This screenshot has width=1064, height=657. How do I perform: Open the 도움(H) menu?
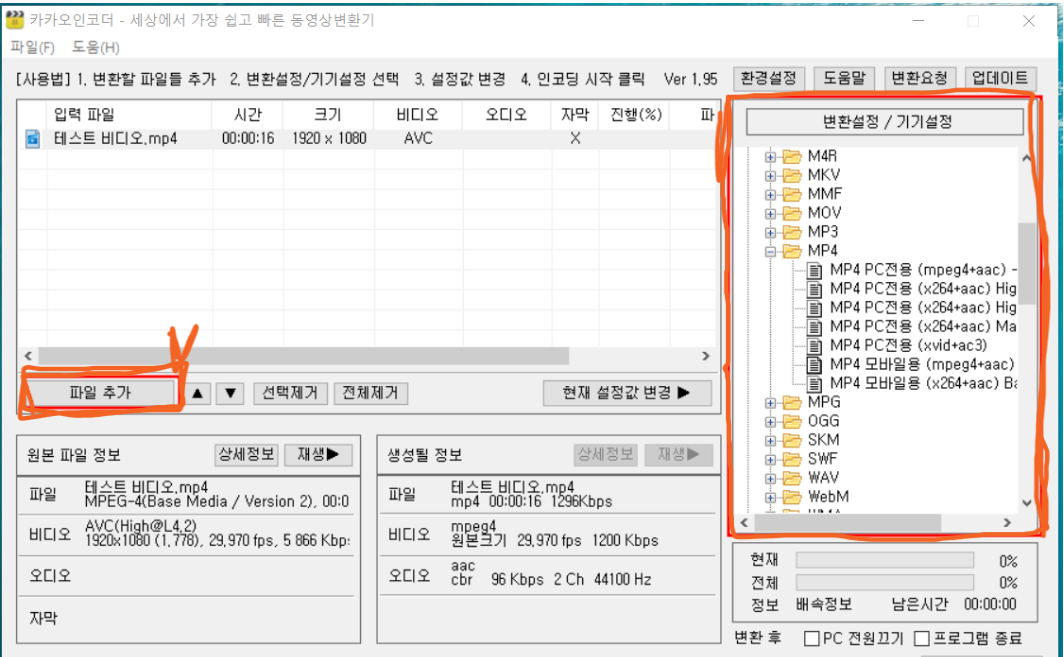[96, 48]
